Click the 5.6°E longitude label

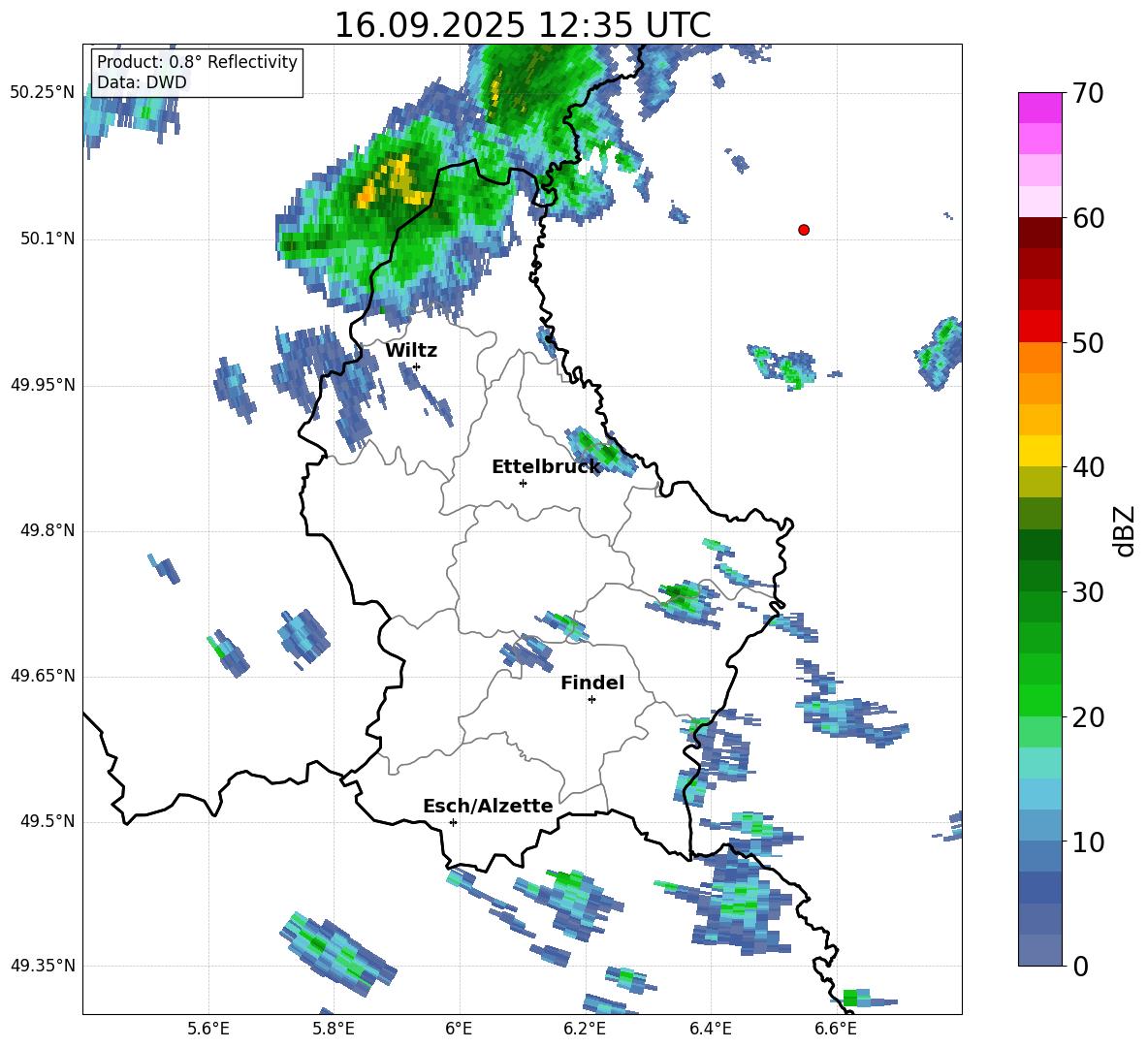(x=208, y=1030)
